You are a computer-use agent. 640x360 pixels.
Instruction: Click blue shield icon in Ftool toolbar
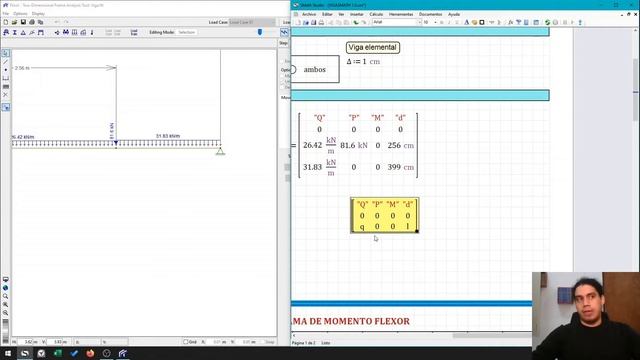tap(260, 32)
